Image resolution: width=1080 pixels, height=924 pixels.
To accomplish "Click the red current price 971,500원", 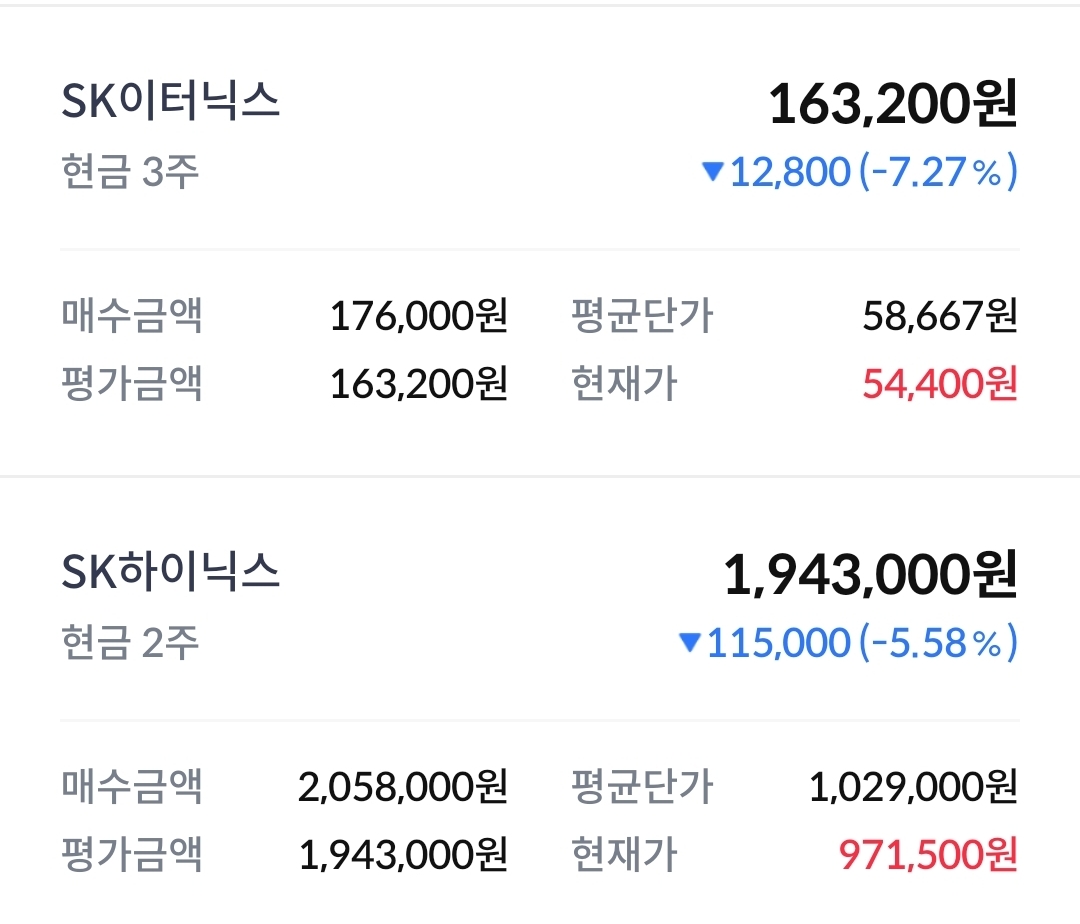I will (x=928, y=855).
